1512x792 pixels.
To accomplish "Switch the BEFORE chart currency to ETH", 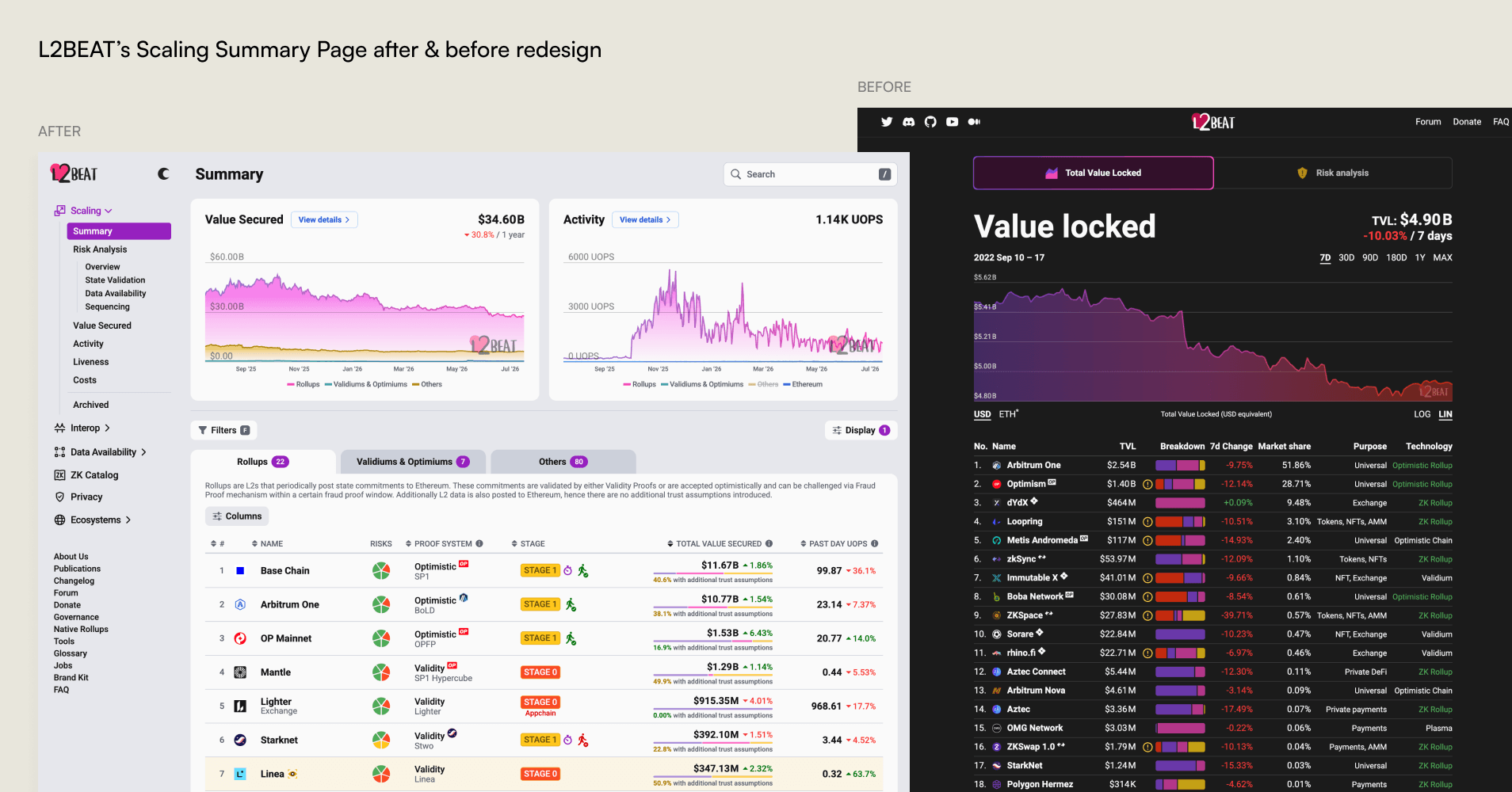I will point(1009,414).
